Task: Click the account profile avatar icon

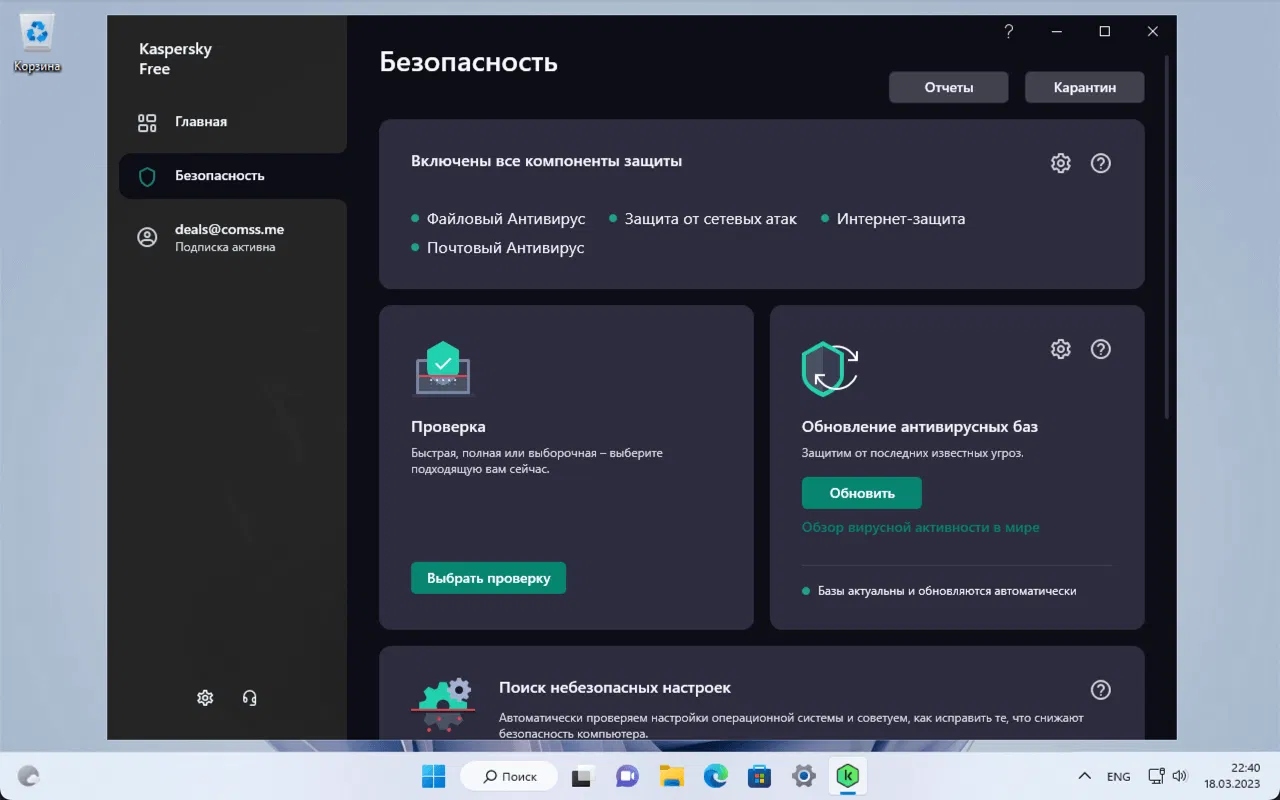Action: pos(147,237)
